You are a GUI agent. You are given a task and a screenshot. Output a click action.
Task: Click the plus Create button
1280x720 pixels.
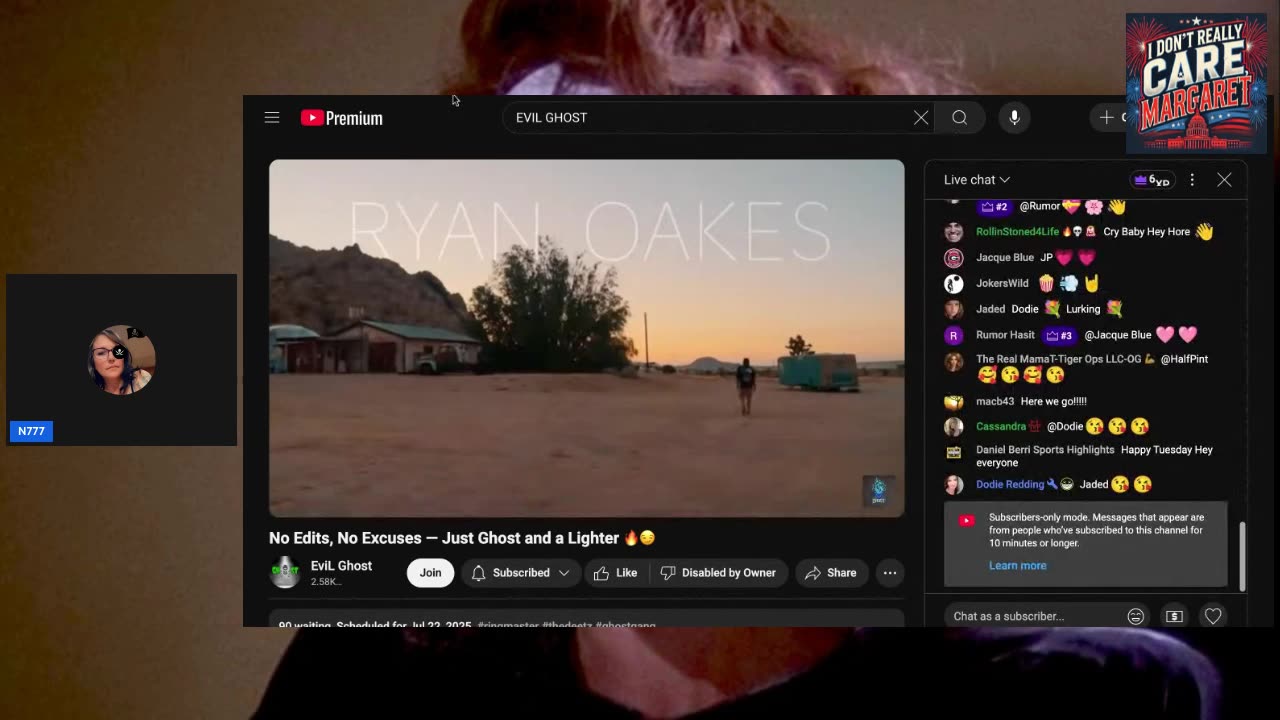coord(1109,118)
